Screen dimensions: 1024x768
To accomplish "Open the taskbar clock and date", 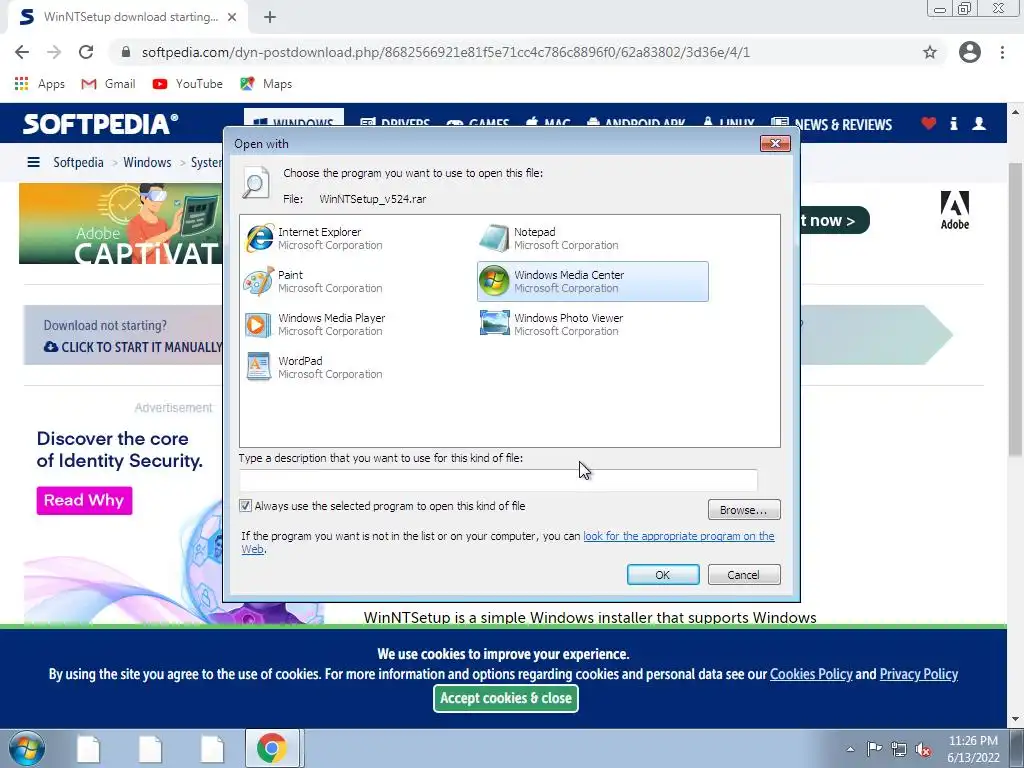I will pos(973,749).
